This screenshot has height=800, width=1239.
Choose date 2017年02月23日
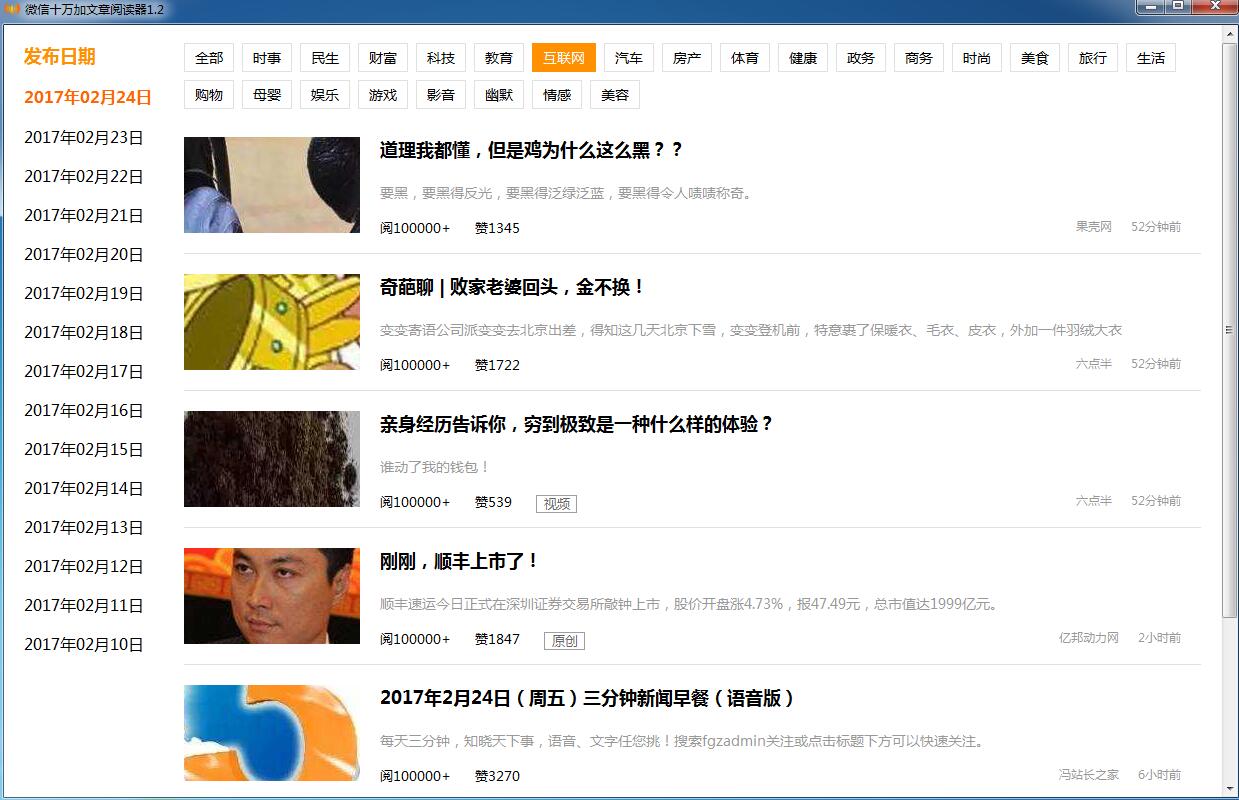coord(84,138)
